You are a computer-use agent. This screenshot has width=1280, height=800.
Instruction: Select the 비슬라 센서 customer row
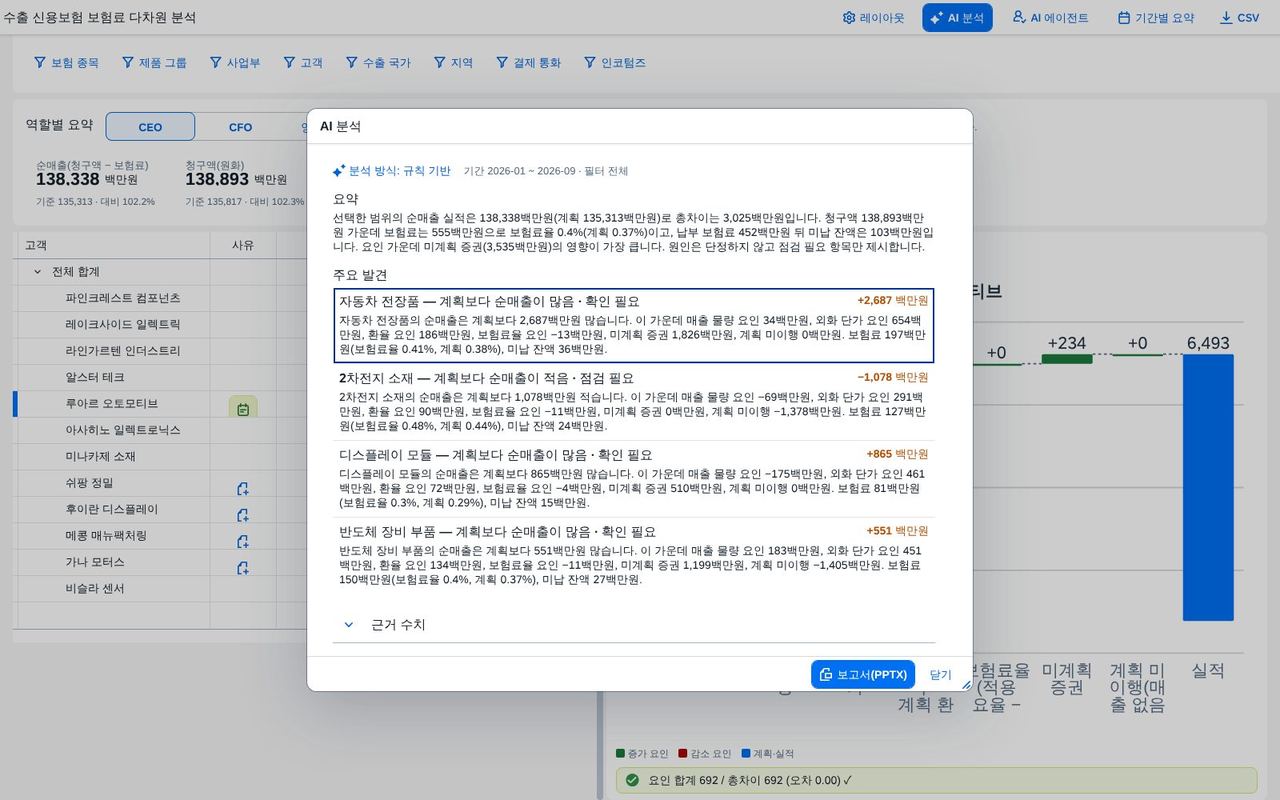coord(95,588)
